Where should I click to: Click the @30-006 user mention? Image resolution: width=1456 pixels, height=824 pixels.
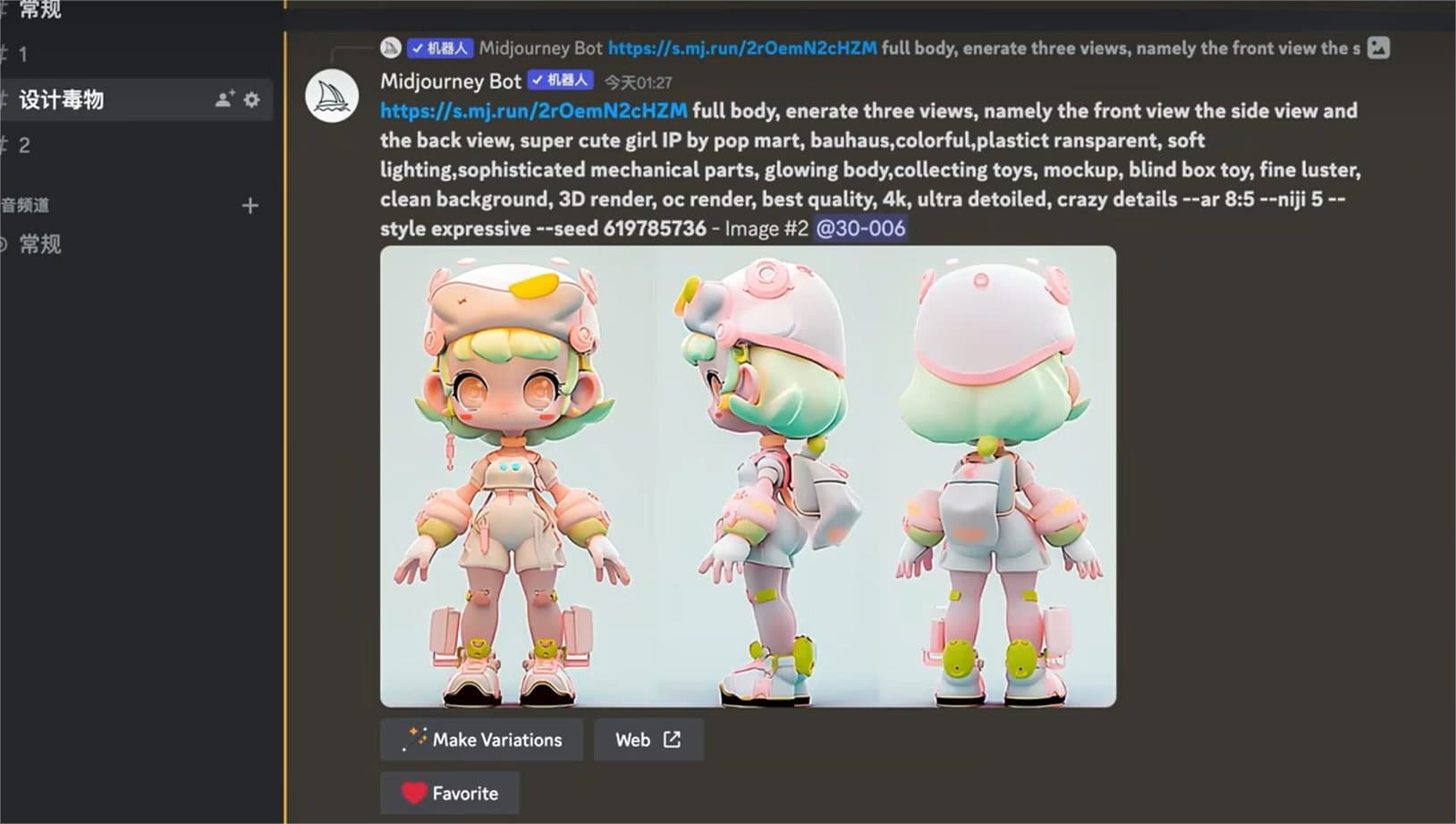(860, 229)
